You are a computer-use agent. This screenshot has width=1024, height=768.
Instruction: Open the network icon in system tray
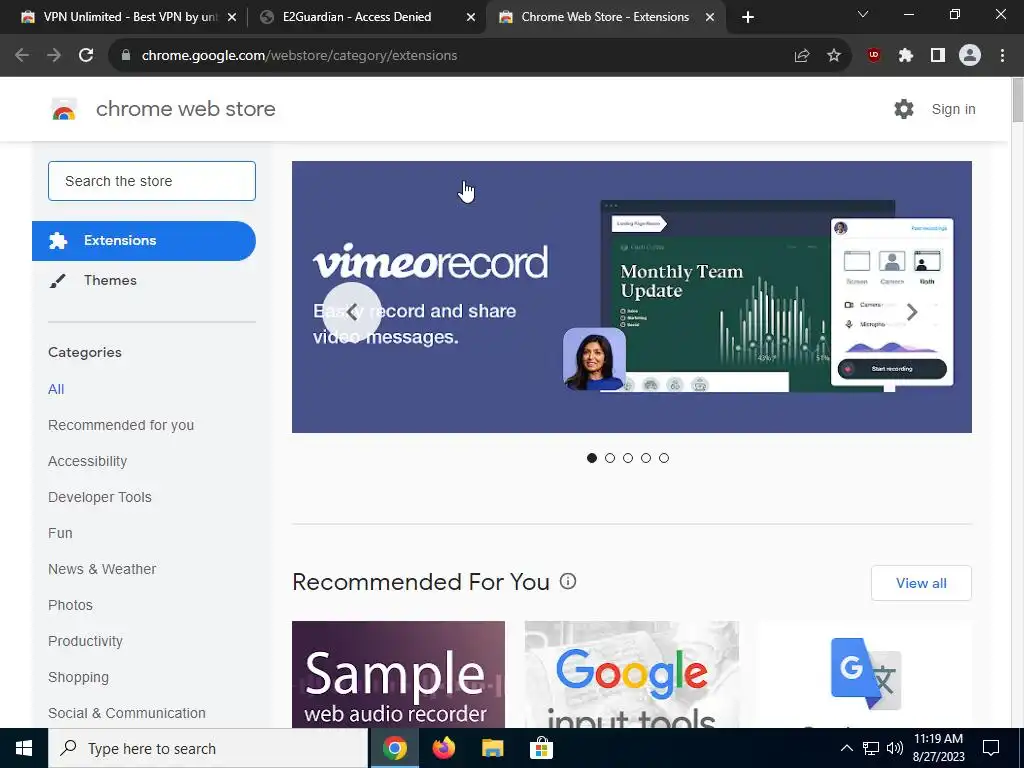pos(871,748)
